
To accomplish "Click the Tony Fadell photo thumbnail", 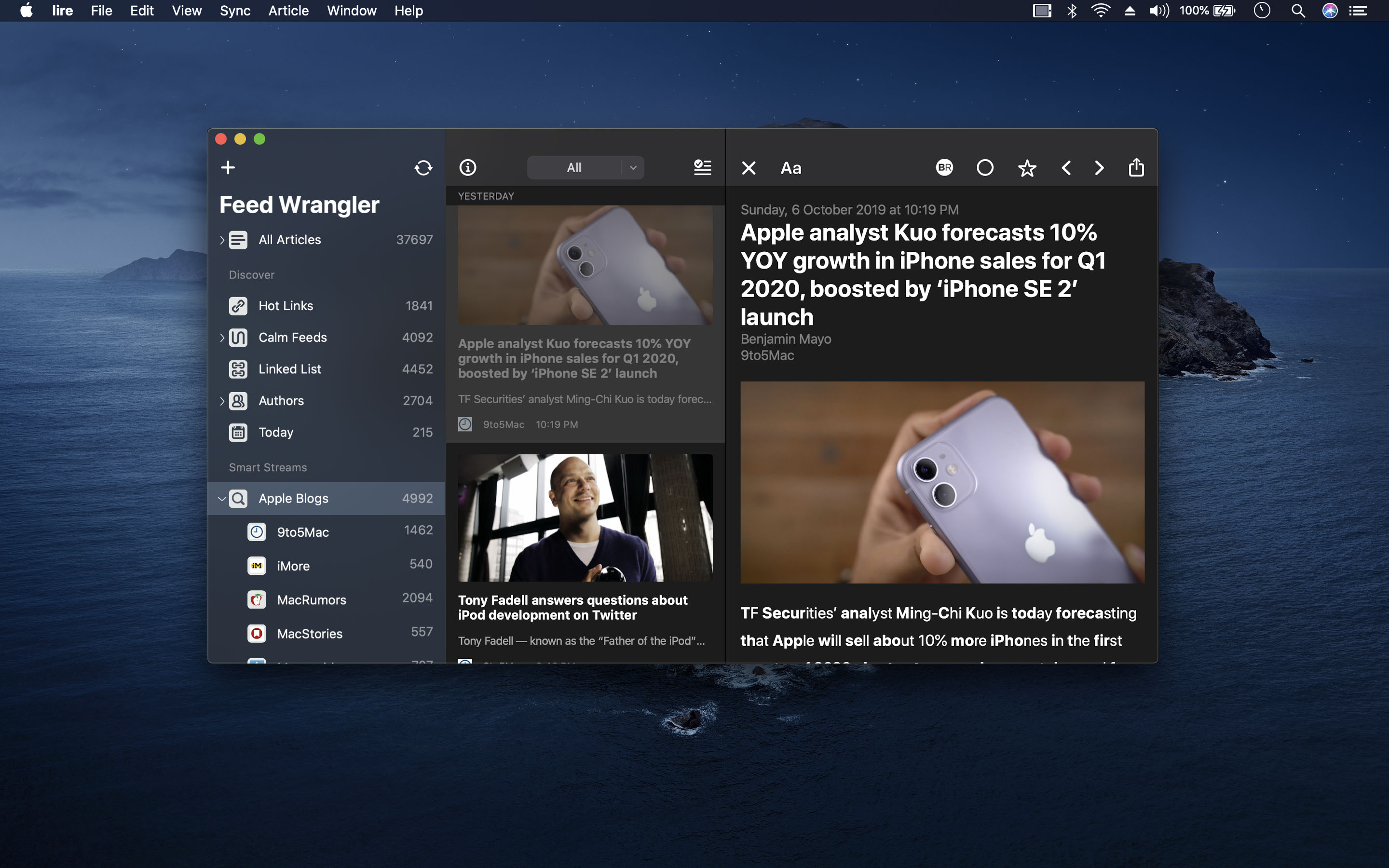I will click(586, 518).
